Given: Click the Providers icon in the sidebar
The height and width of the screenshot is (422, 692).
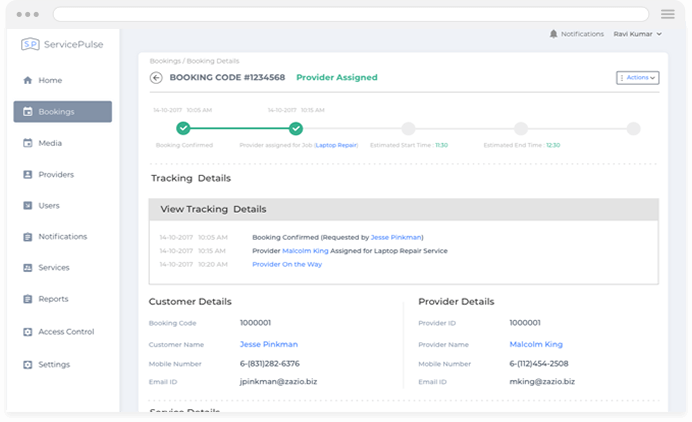Looking at the screenshot, I should click(28, 174).
